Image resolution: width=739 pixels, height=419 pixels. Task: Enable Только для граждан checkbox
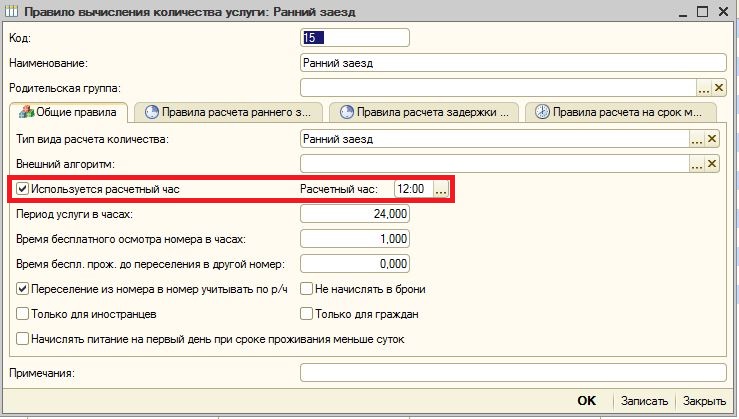tap(306, 314)
